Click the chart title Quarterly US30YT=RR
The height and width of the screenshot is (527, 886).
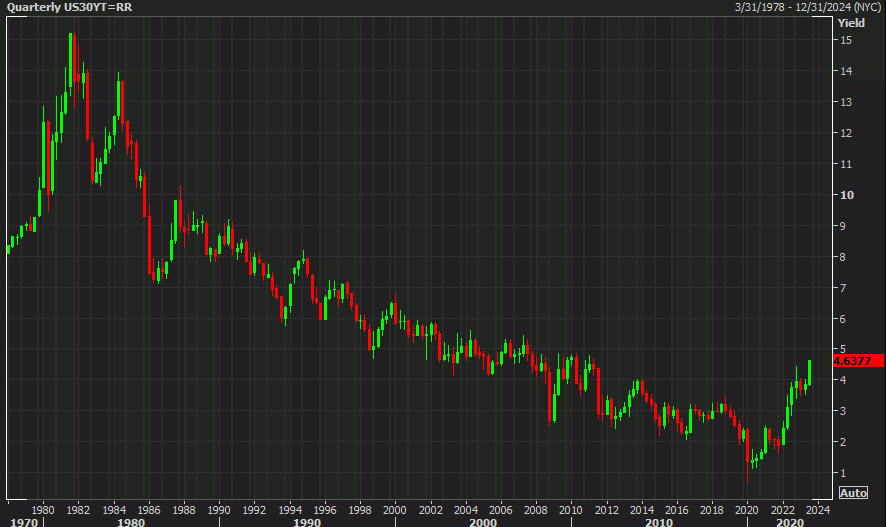pyautogui.click(x=70, y=7)
